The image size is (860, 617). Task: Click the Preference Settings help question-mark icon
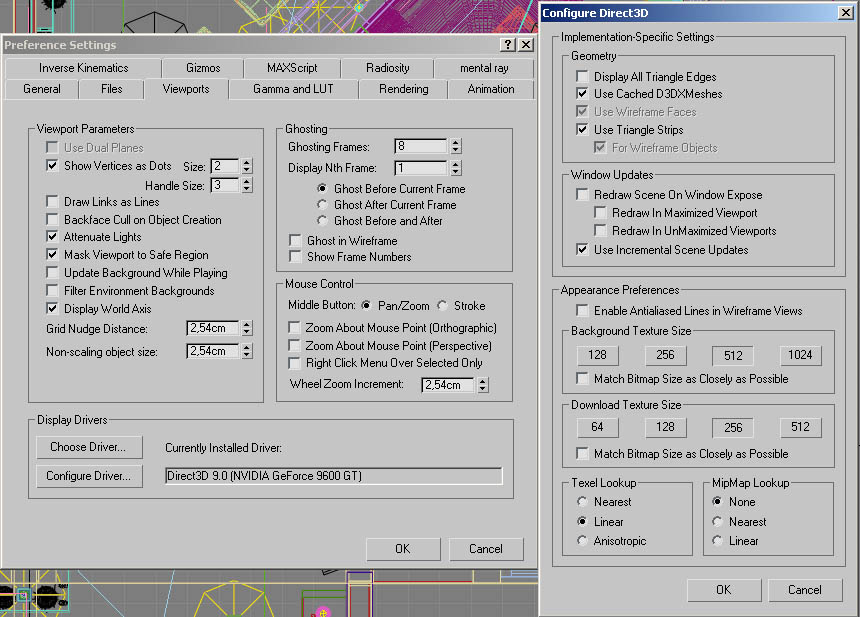point(508,45)
